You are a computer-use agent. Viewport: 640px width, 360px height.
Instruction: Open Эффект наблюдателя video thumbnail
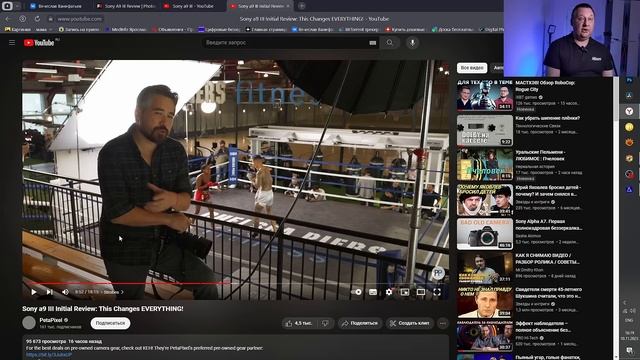(484, 336)
